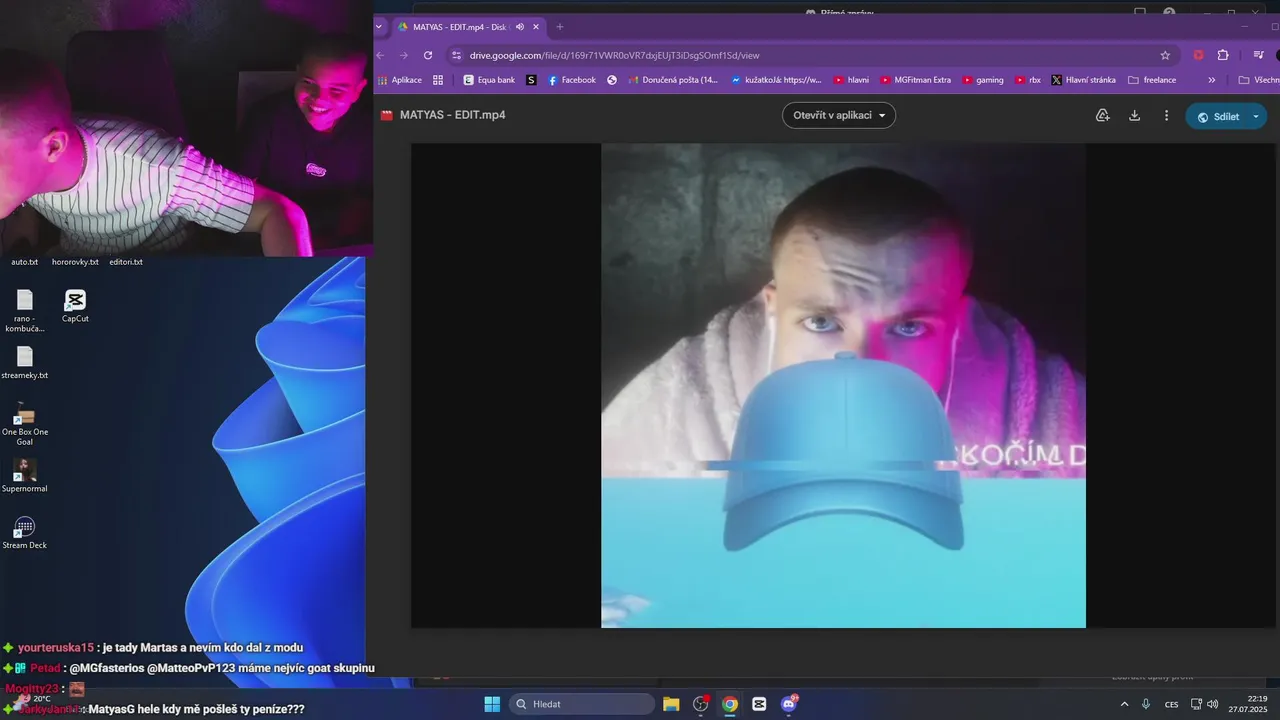This screenshot has height=720, width=1280.
Task: Click the microphone icon in the system tray
Action: click(x=1146, y=704)
